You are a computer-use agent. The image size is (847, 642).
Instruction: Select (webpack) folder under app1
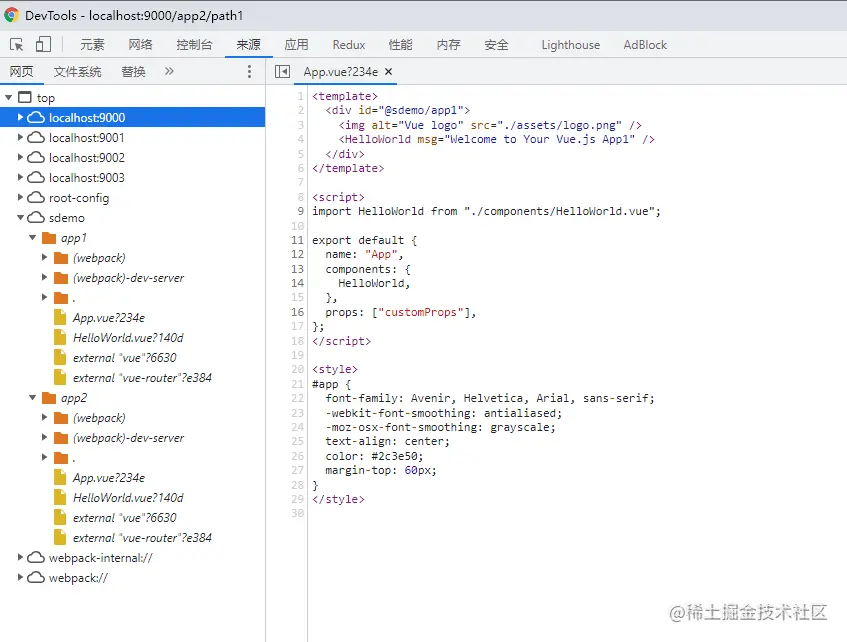99,258
